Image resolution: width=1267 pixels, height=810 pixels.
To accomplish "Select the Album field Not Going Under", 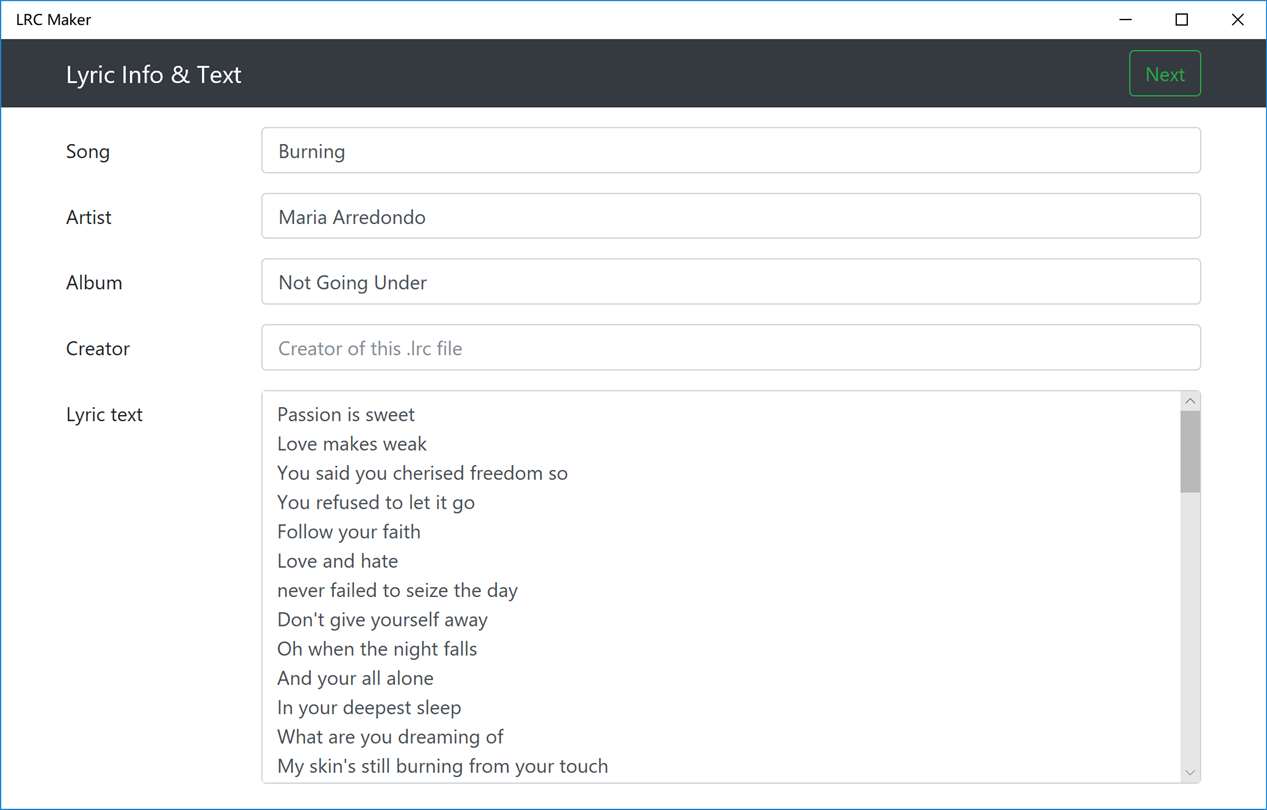I will tap(730, 282).
